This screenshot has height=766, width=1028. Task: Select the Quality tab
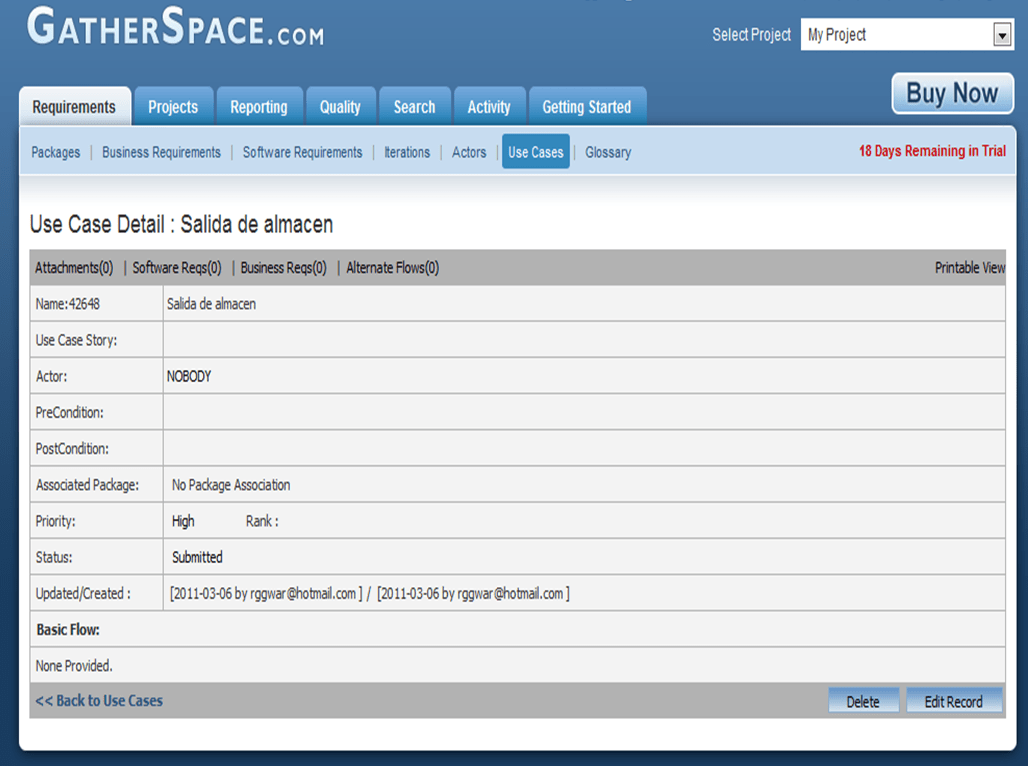[x=340, y=107]
